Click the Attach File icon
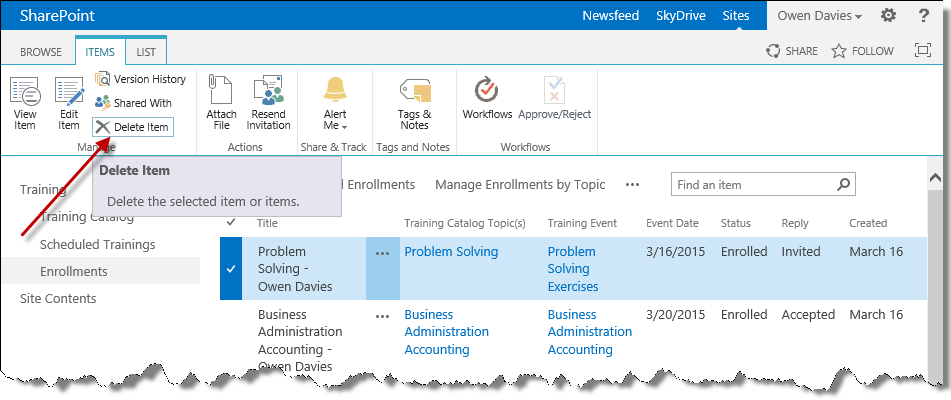 pyautogui.click(x=221, y=102)
